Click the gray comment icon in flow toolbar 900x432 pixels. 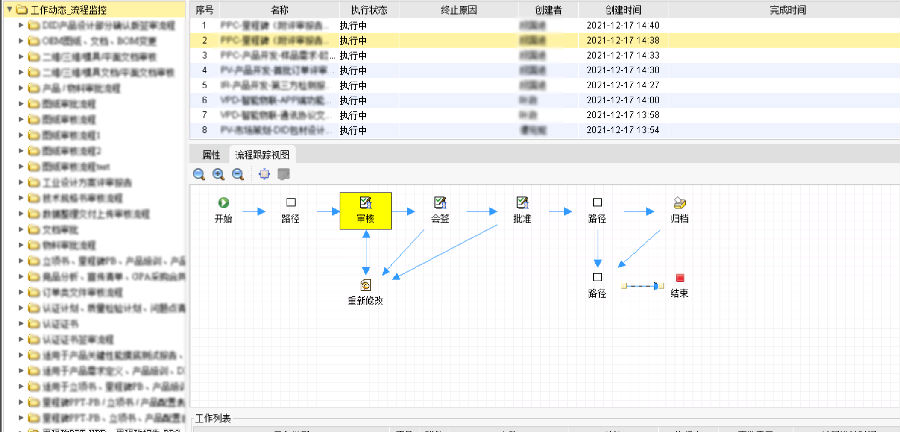coord(284,174)
